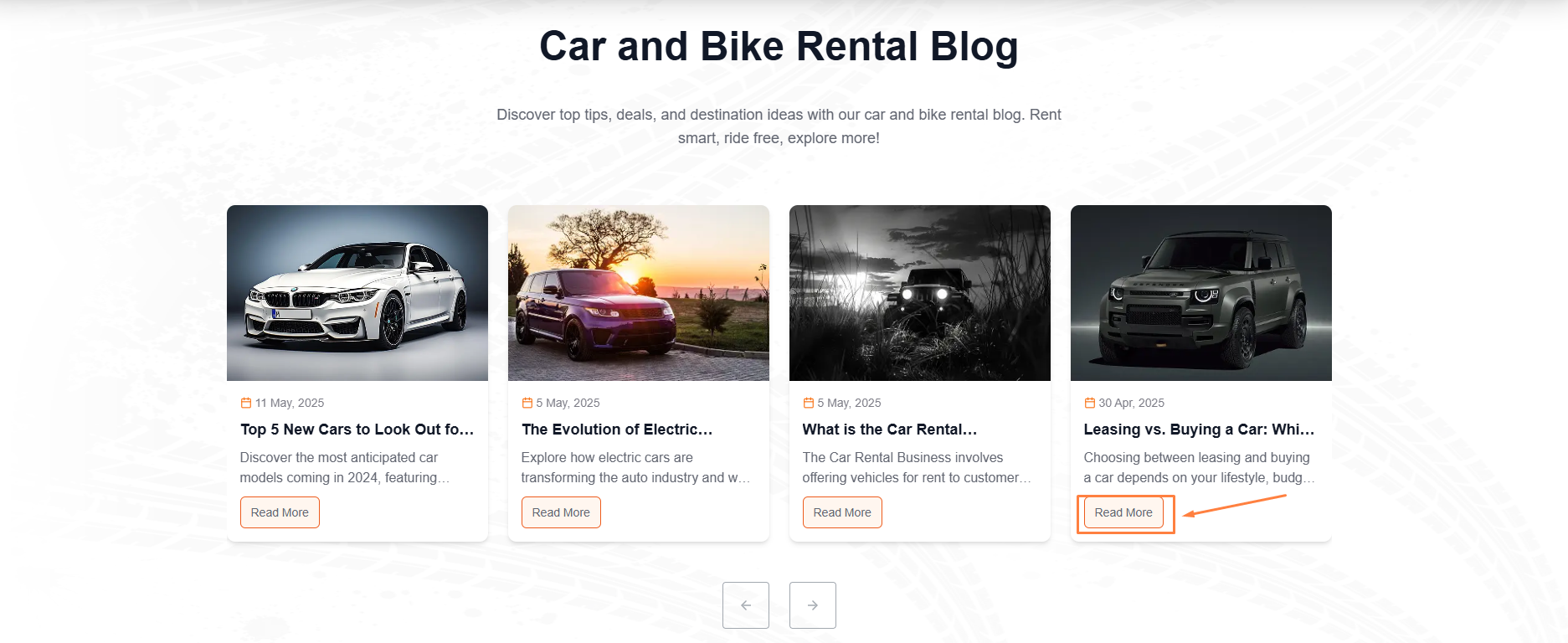Open the black-and-white jeep image
This screenshot has width=1568, height=643.
920,293
